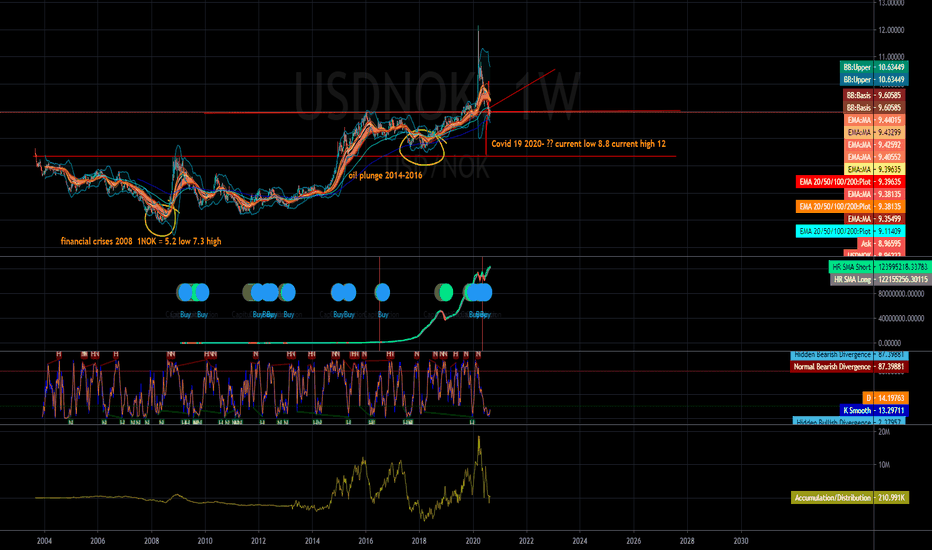The image size is (932, 550).
Task: Click the 2016 label on time axis
Action: click(x=366, y=541)
